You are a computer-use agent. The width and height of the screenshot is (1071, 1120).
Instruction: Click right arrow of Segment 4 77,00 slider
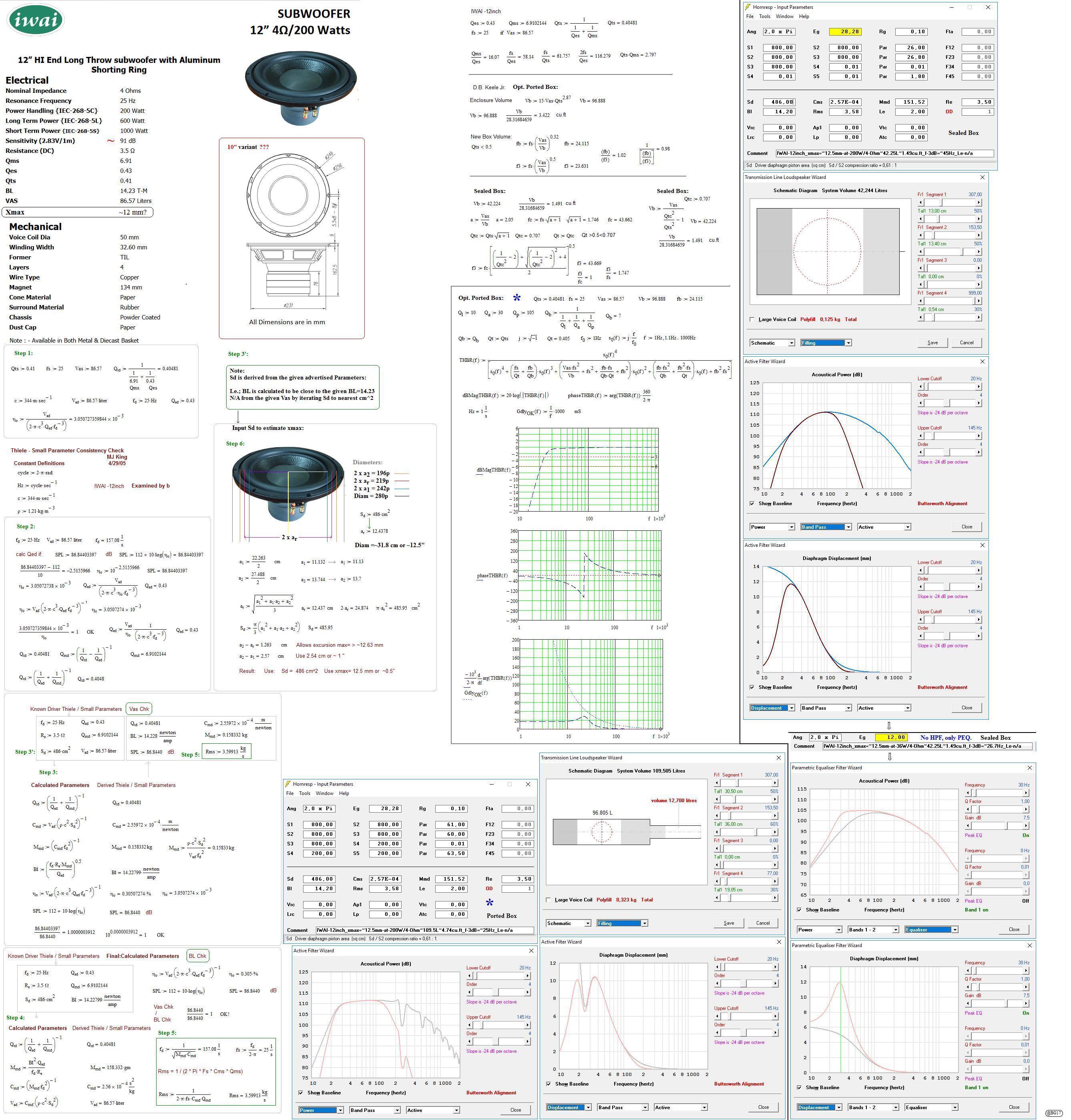point(775,881)
